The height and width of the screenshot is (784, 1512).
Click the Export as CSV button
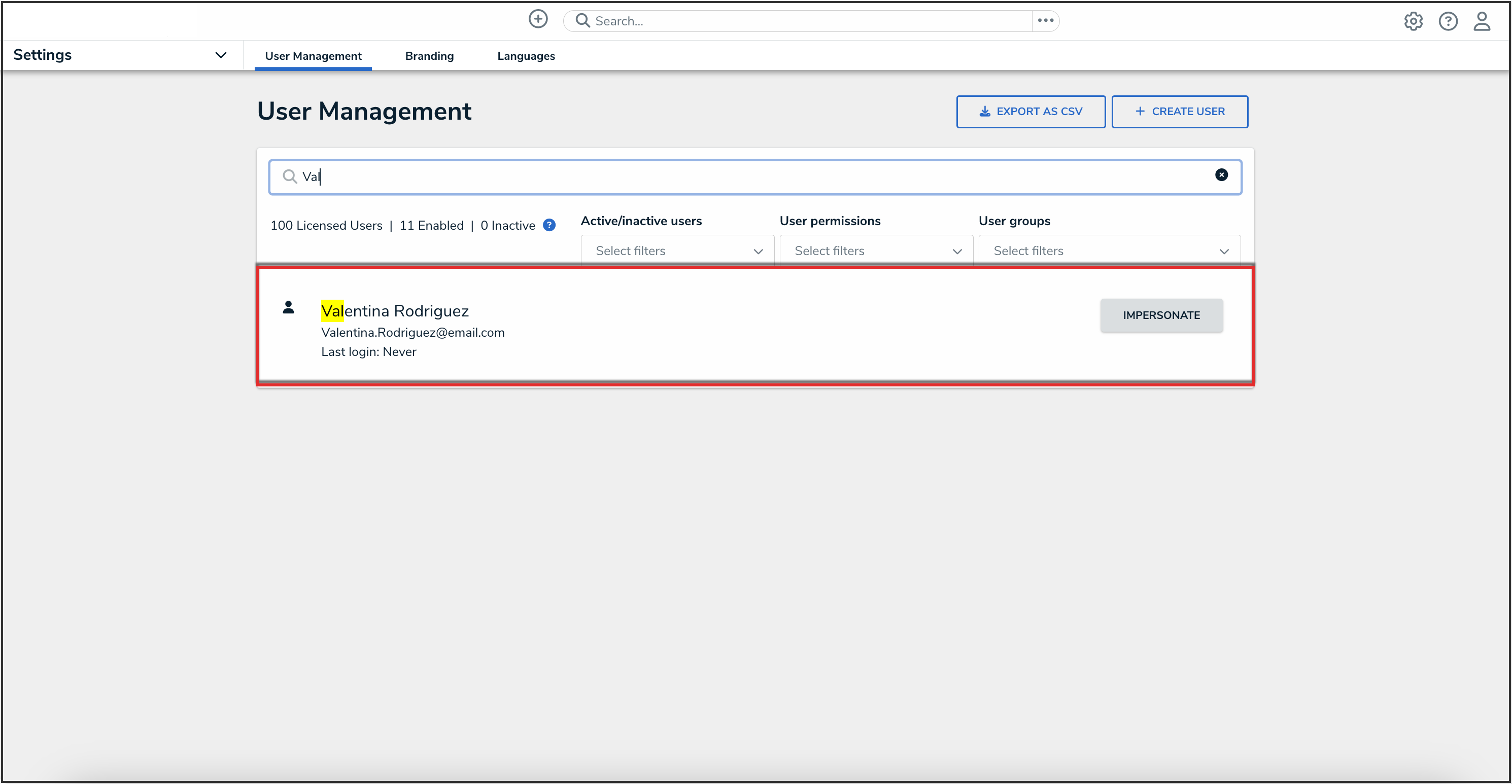(1030, 112)
